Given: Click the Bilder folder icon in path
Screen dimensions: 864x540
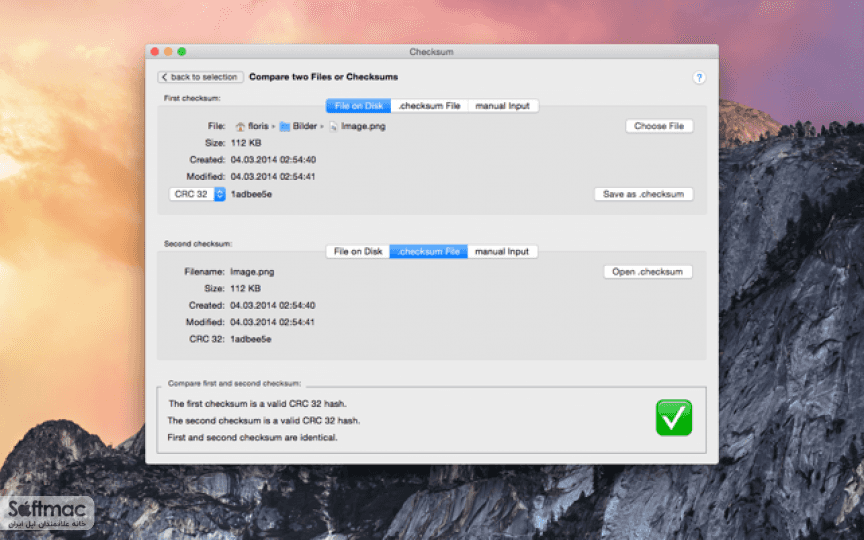Looking at the screenshot, I should click(284, 127).
